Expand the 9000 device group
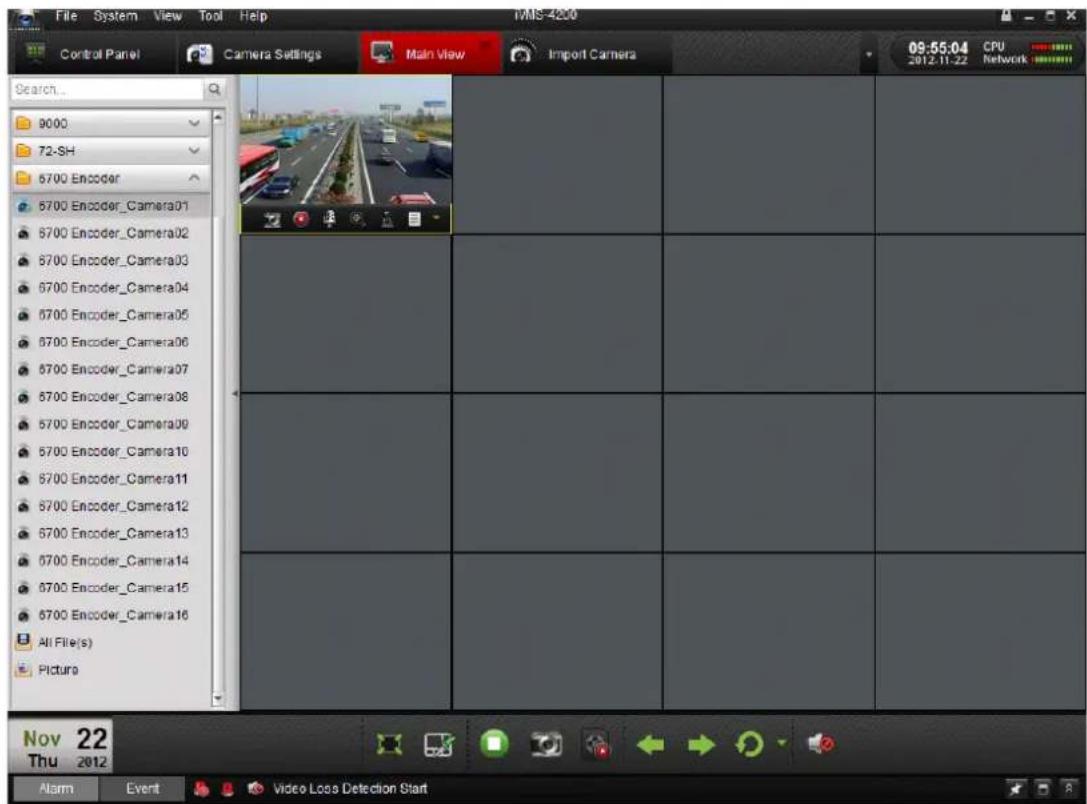1087x804 pixels. tap(110, 123)
